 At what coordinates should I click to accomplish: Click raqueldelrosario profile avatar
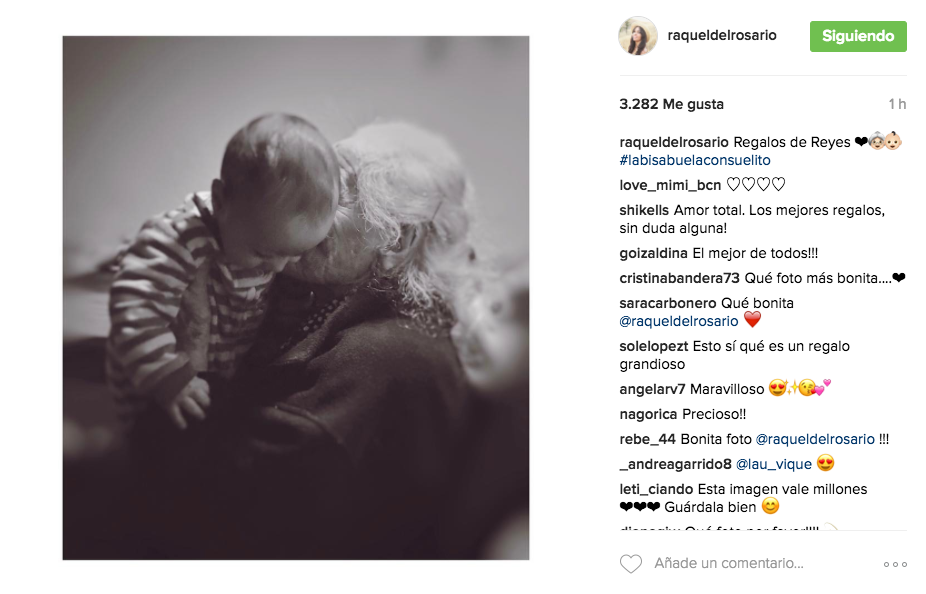[x=638, y=36]
